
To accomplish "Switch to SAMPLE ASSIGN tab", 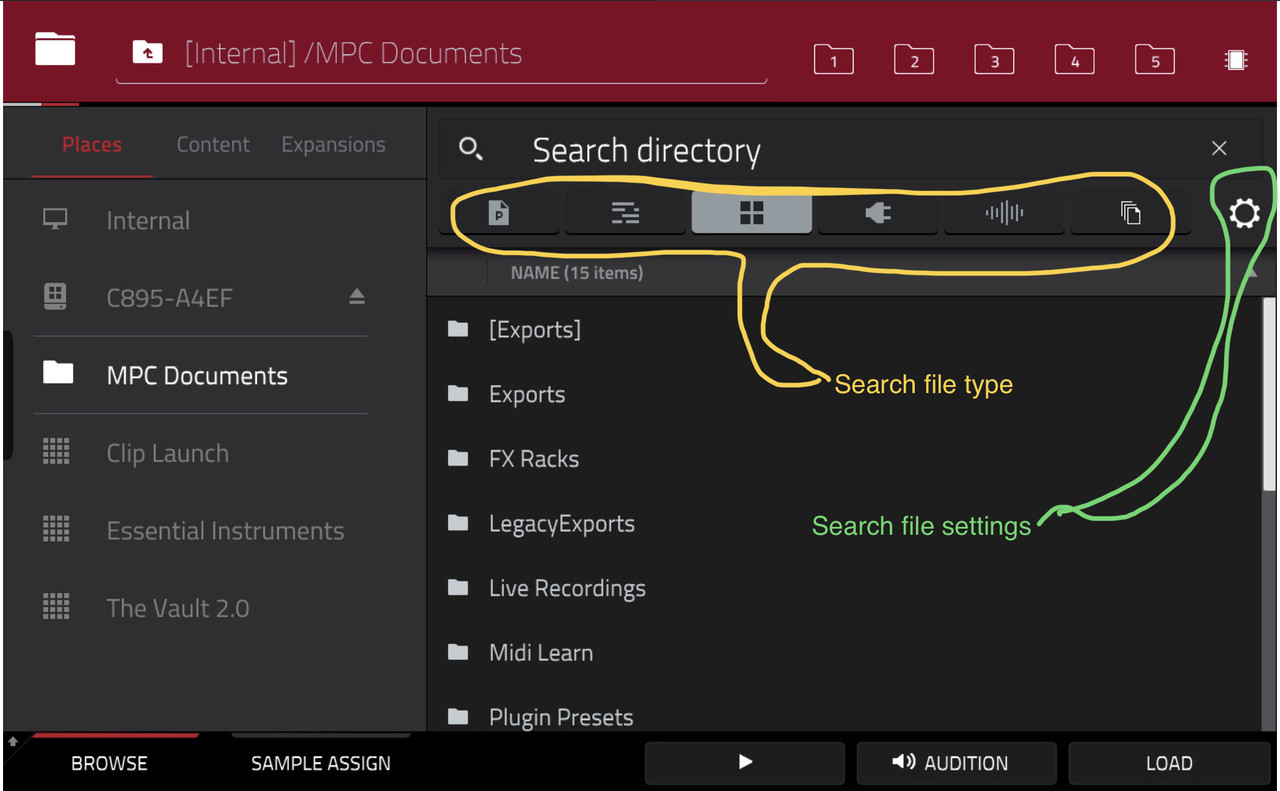I will [x=321, y=763].
